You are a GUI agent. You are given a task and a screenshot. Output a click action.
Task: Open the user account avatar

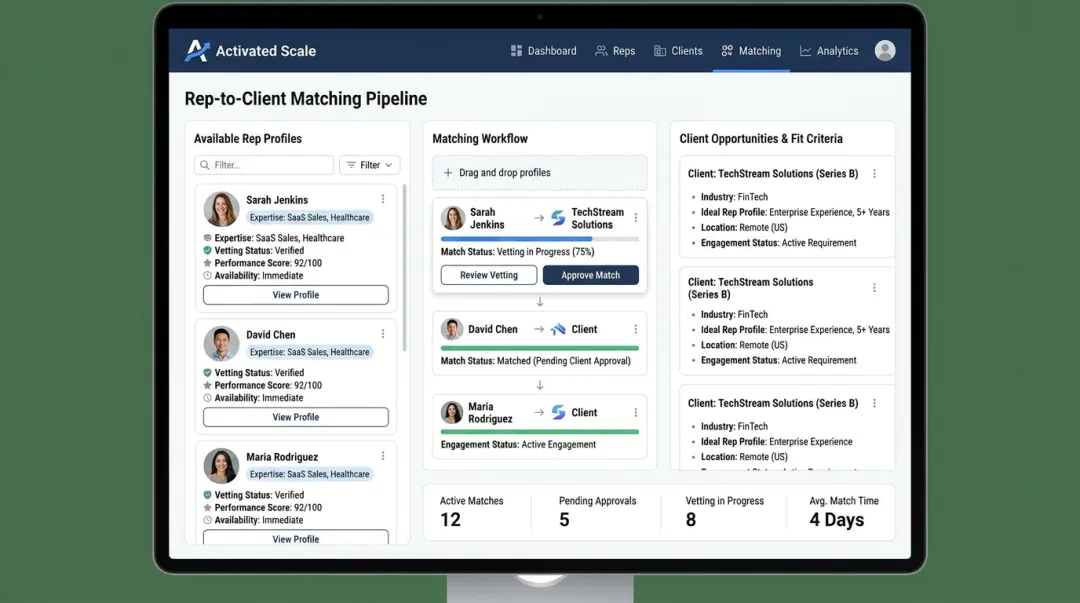(885, 50)
